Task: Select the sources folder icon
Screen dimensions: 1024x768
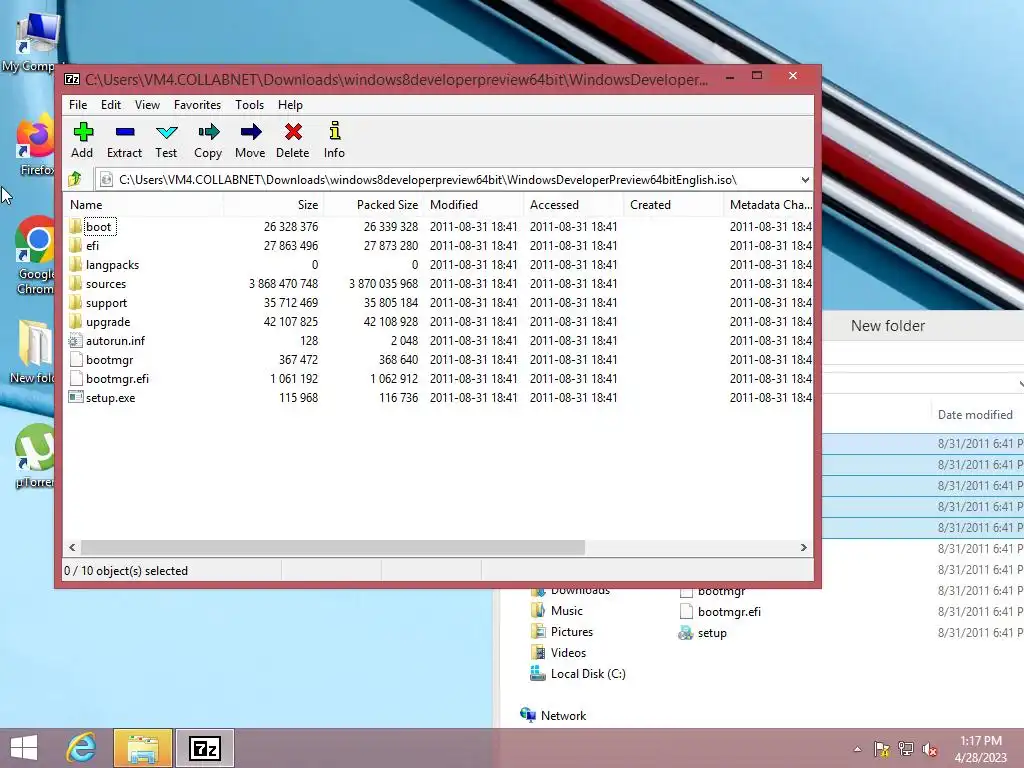Action: [x=75, y=283]
